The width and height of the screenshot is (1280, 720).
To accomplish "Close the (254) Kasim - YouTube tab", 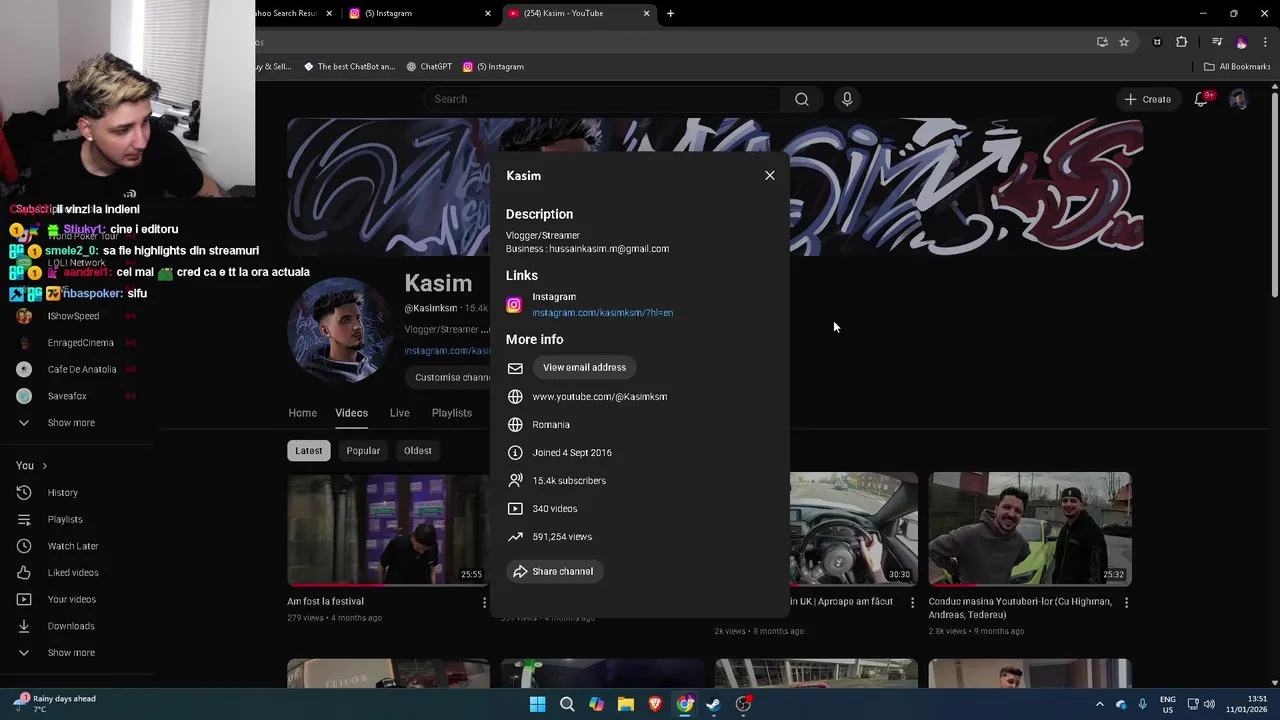I will click(646, 13).
